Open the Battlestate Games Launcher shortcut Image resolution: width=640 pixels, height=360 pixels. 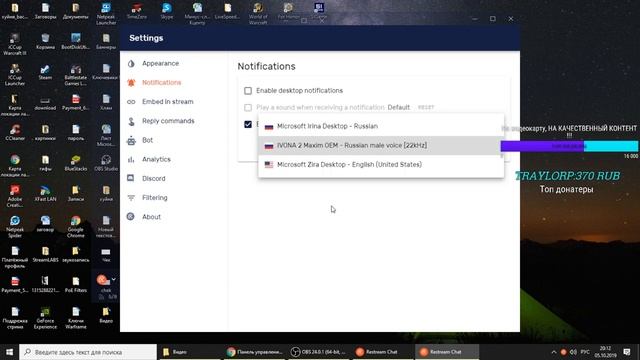pos(76,74)
